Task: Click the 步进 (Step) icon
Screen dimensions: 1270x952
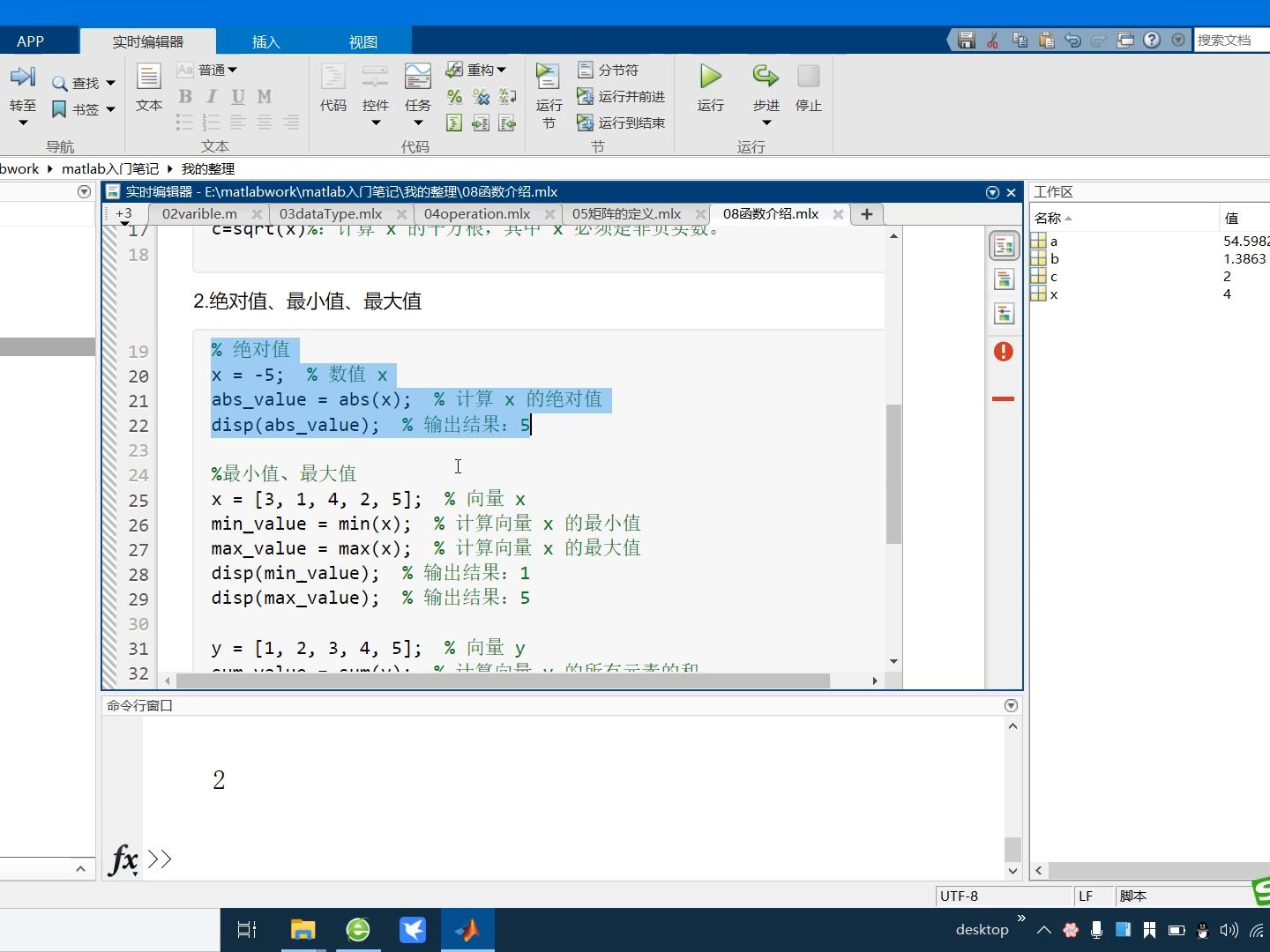Action: point(766,77)
